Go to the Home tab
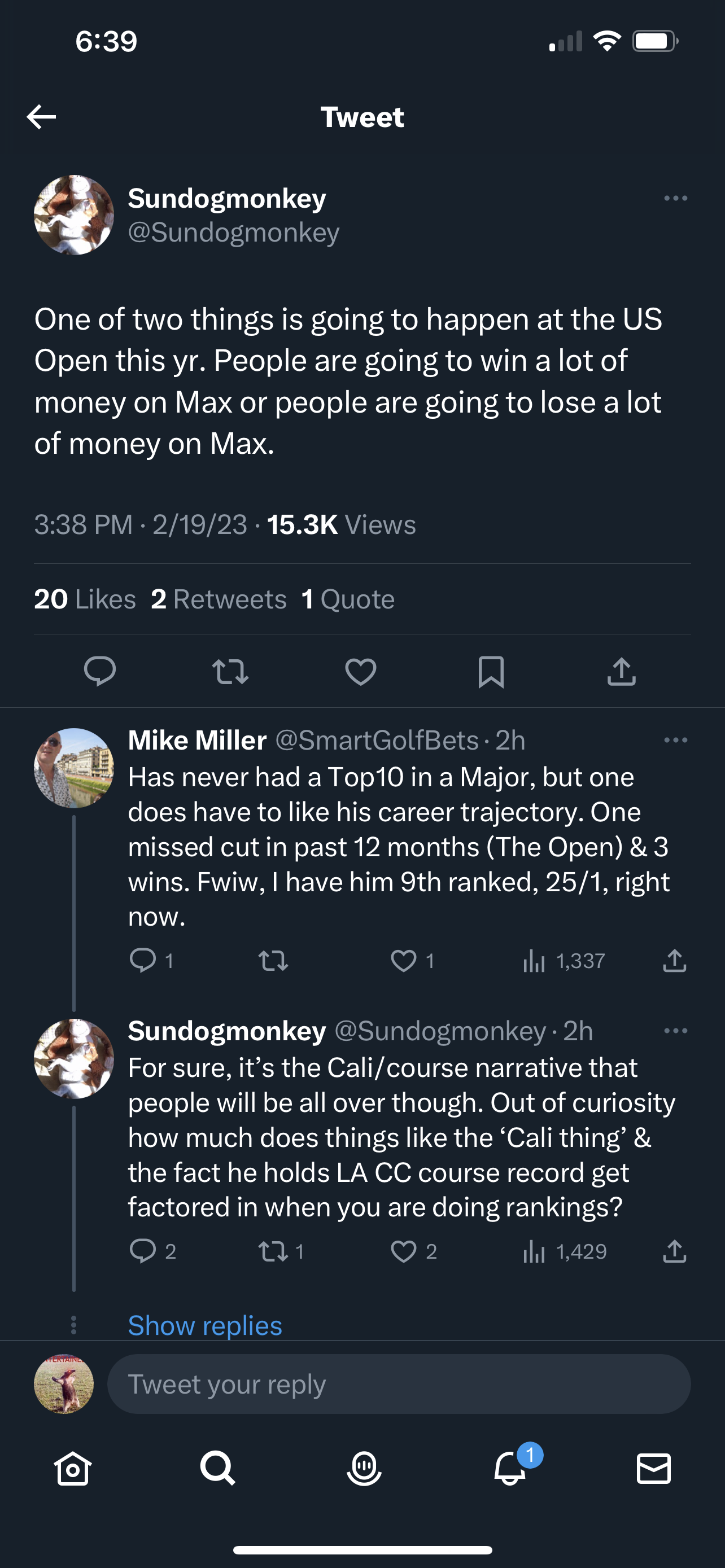The image size is (725, 1568). pyautogui.click(x=73, y=1468)
